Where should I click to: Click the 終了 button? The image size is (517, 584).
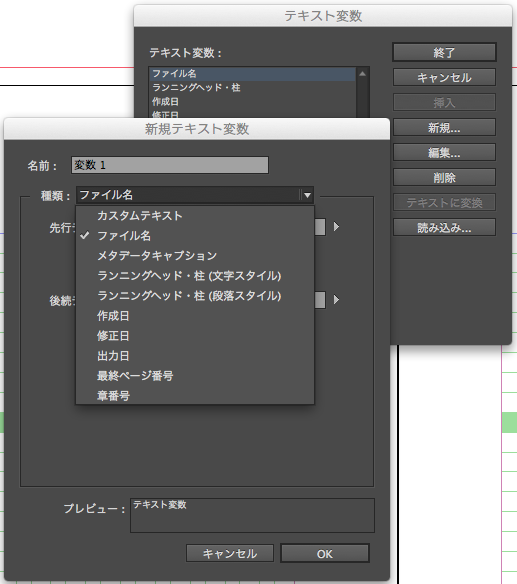444,53
